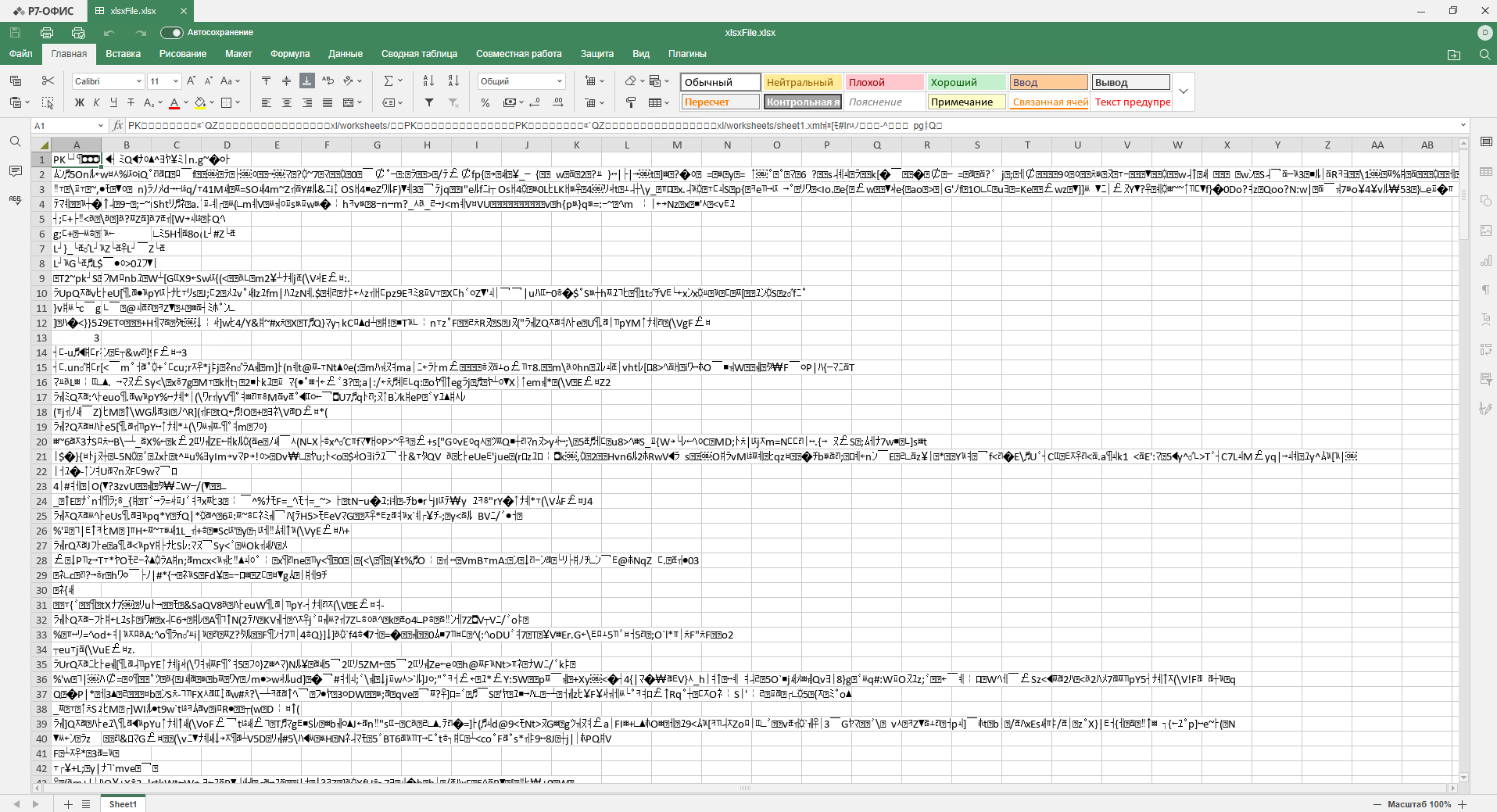
Task: Toggle italic К formatting
Action: pyautogui.click(x=96, y=102)
